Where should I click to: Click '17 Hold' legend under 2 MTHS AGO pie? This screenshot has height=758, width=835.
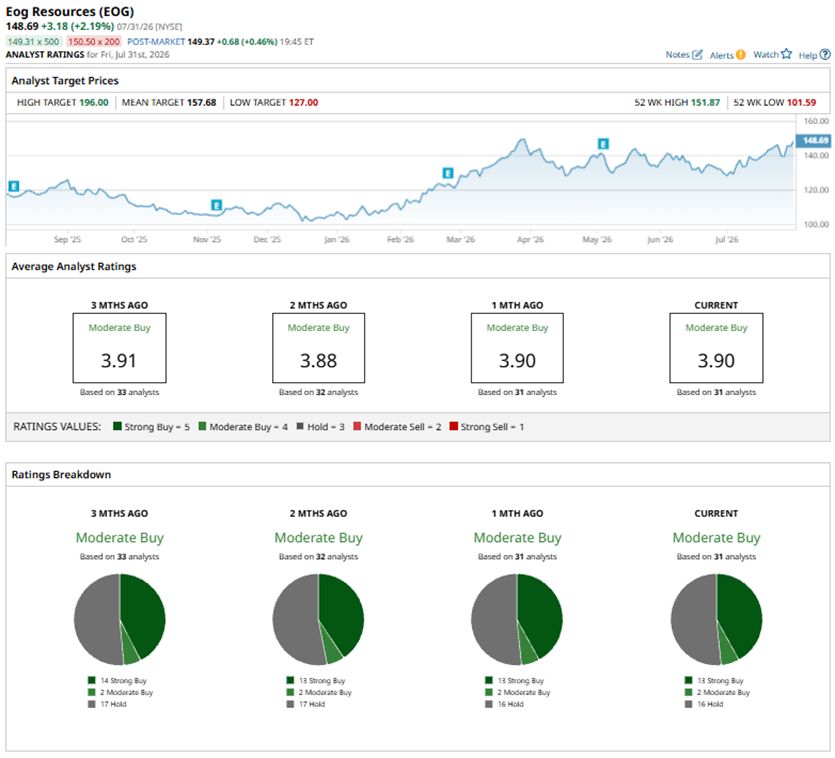[x=306, y=704]
